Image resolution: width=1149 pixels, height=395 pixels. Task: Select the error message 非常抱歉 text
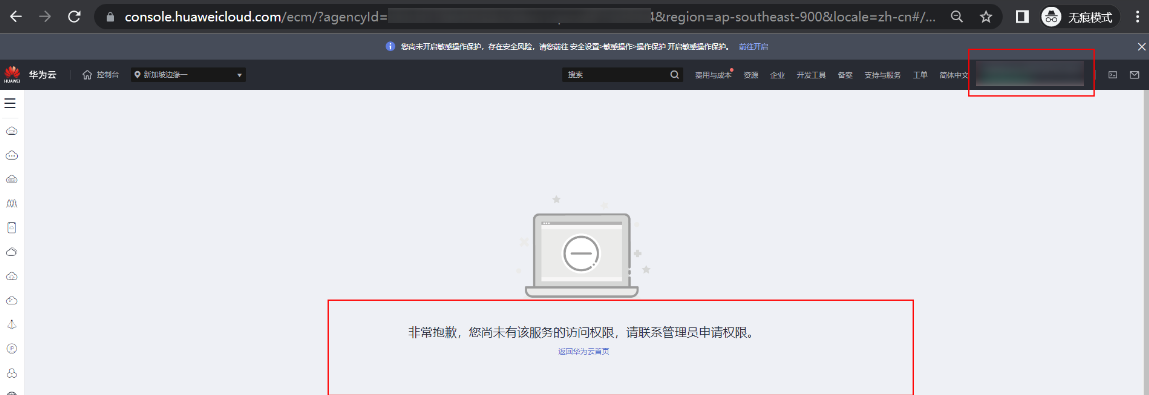pyautogui.click(x=583, y=332)
